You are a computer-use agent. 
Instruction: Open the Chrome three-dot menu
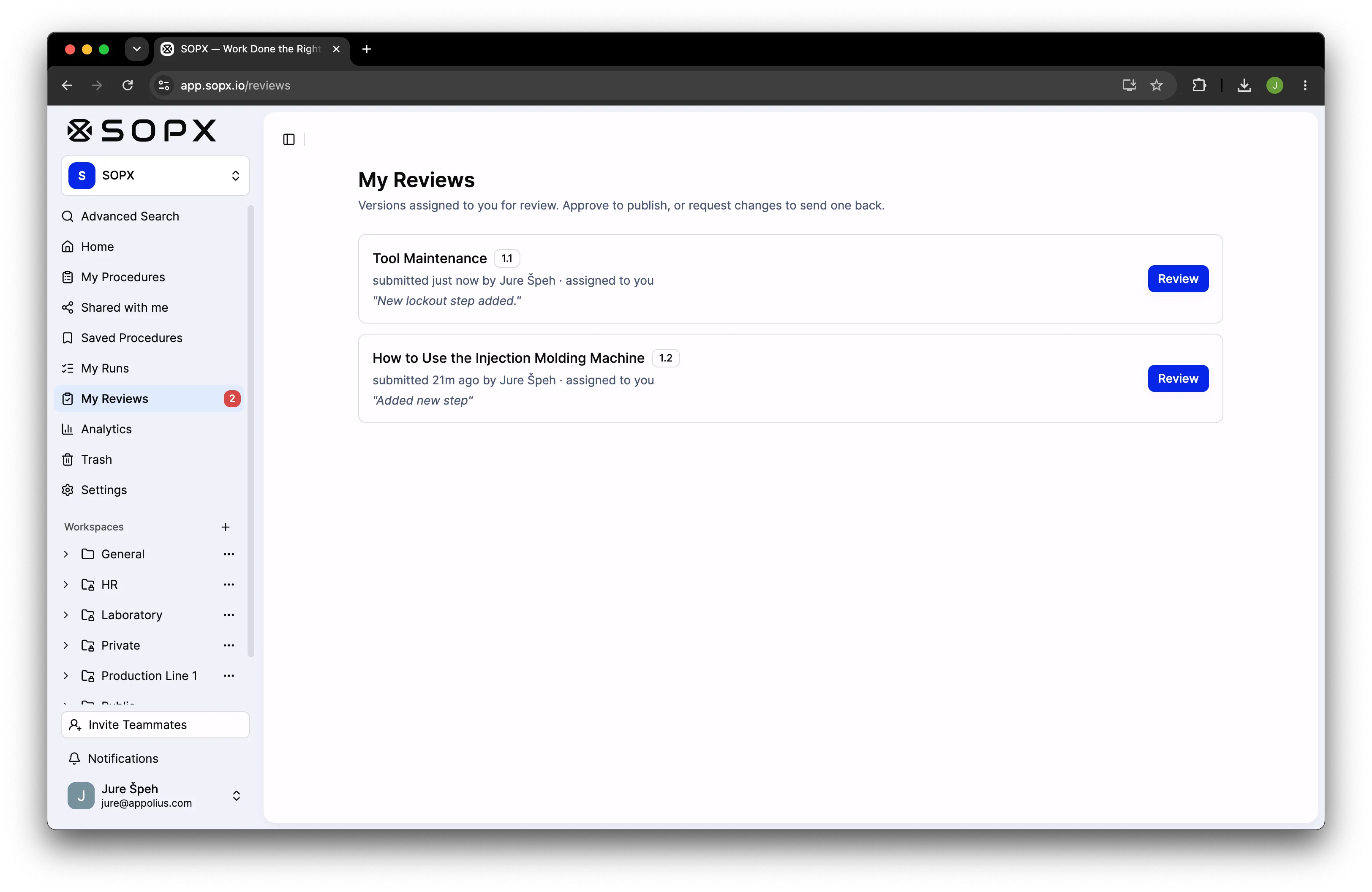(1305, 85)
